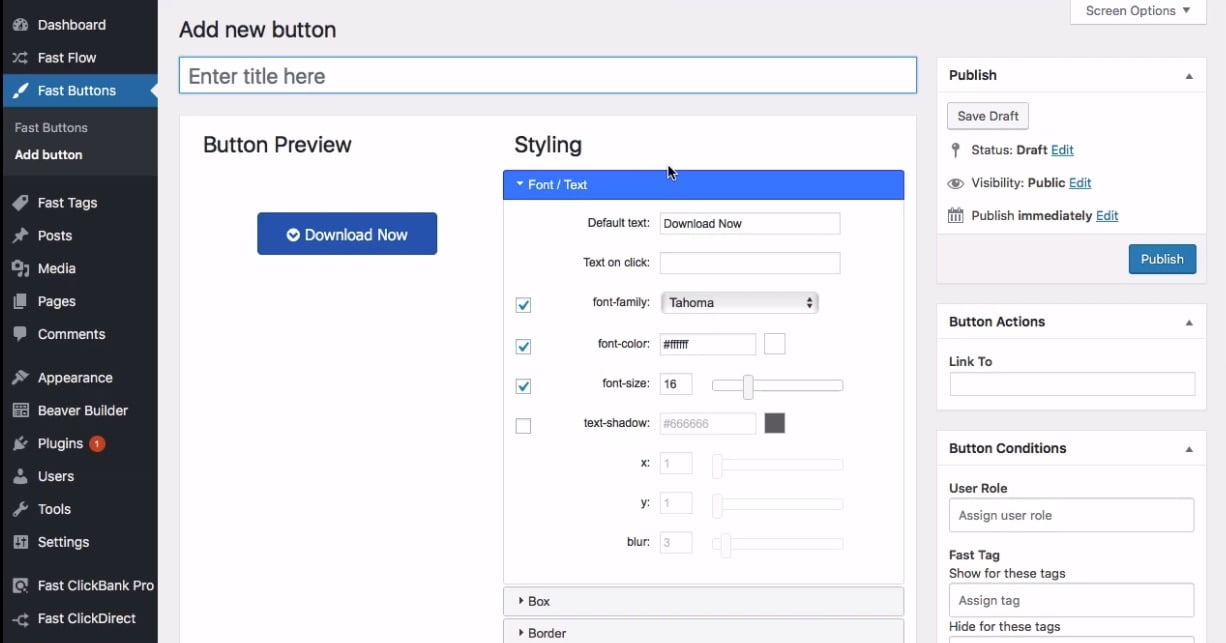This screenshot has width=1226, height=643.
Task: Enable the text-shadow checkbox
Action: pyautogui.click(x=523, y=426)
